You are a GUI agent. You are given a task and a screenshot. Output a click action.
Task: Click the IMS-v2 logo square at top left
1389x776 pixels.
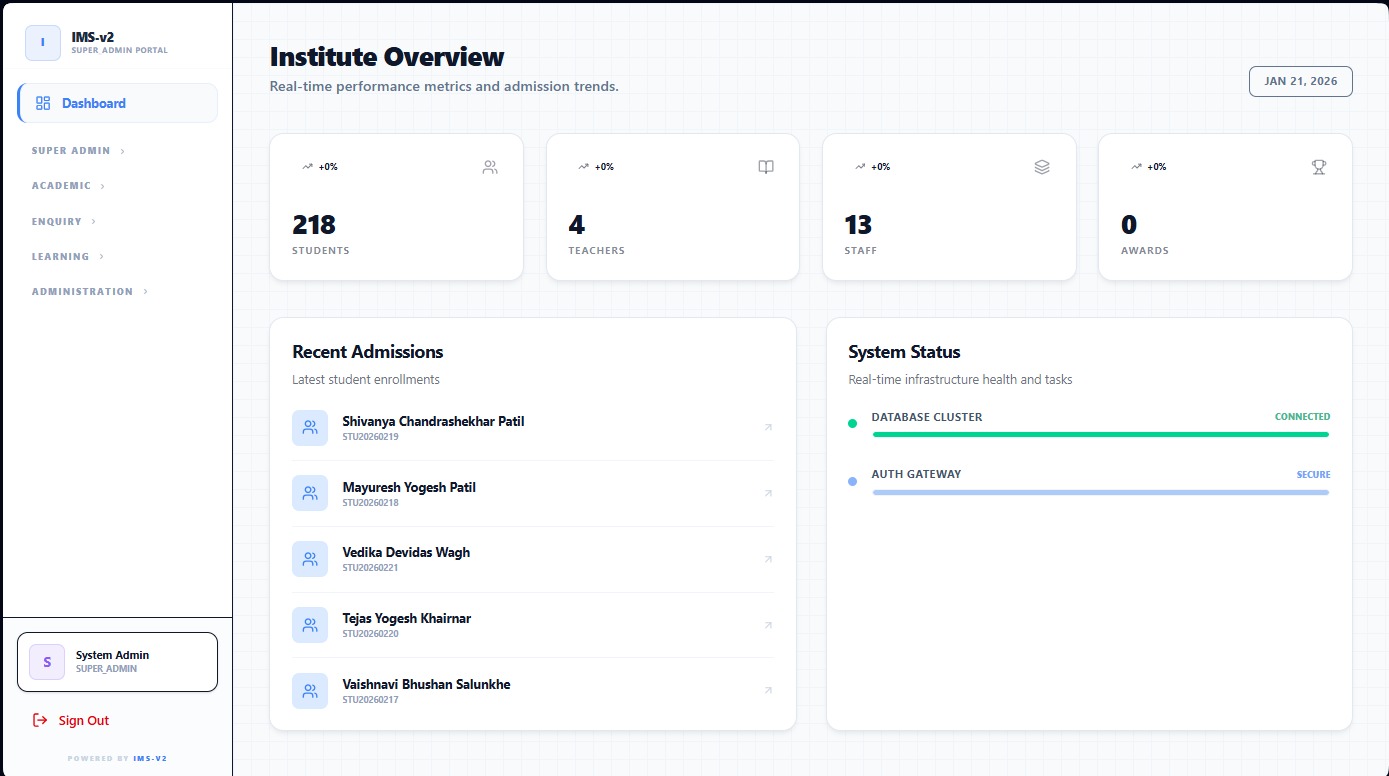[x=43, y=43]
